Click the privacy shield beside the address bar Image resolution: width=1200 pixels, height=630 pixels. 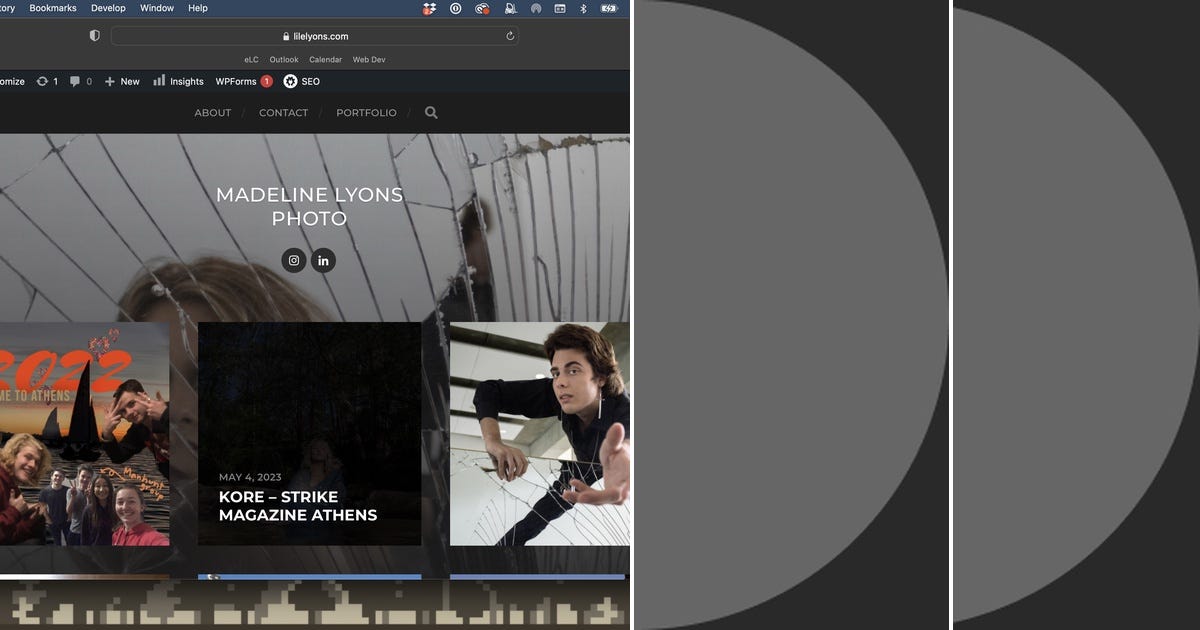click(94, 35)
